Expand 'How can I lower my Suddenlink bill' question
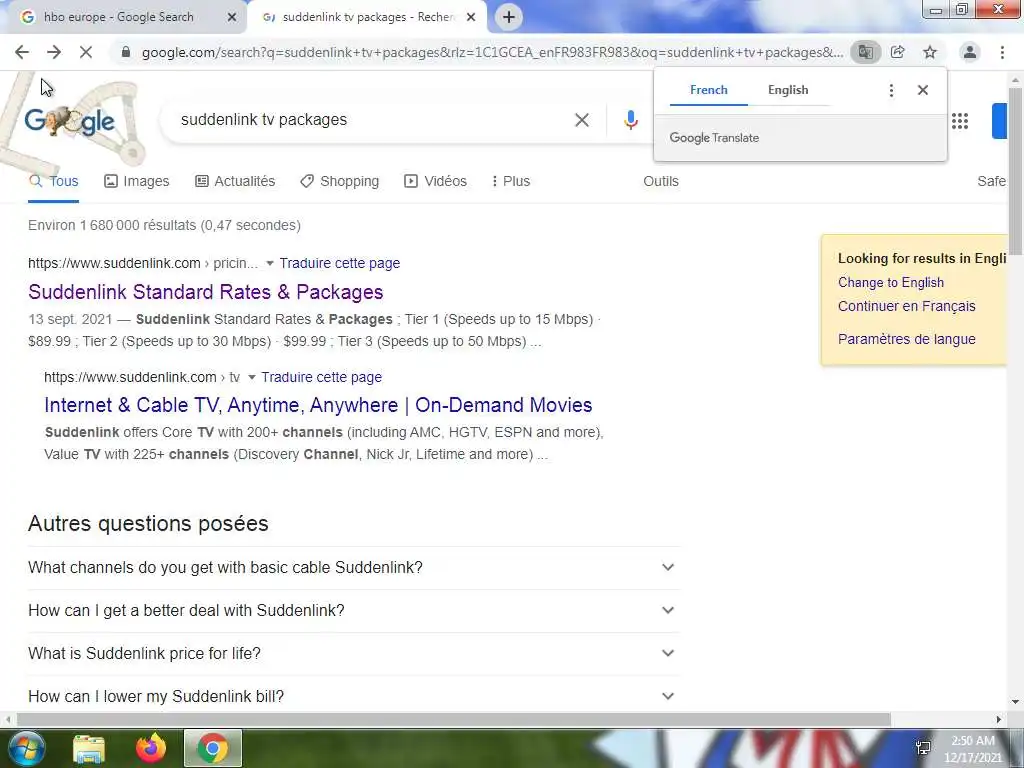Viewport: 1024px width, 768px height. pos(354,696)
